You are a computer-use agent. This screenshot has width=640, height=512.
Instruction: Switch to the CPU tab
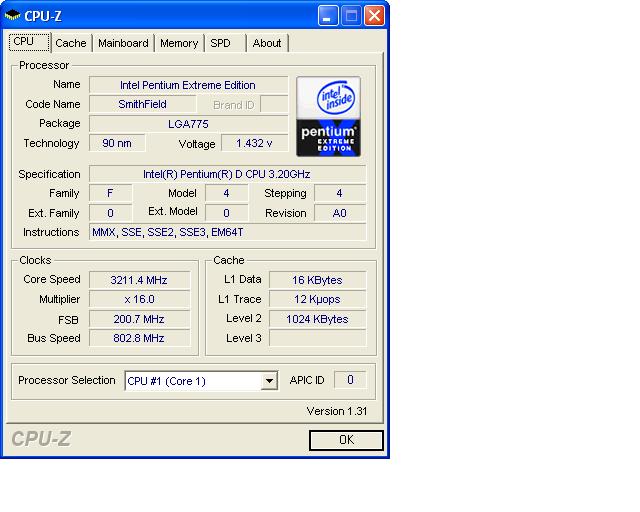(29, 42)
